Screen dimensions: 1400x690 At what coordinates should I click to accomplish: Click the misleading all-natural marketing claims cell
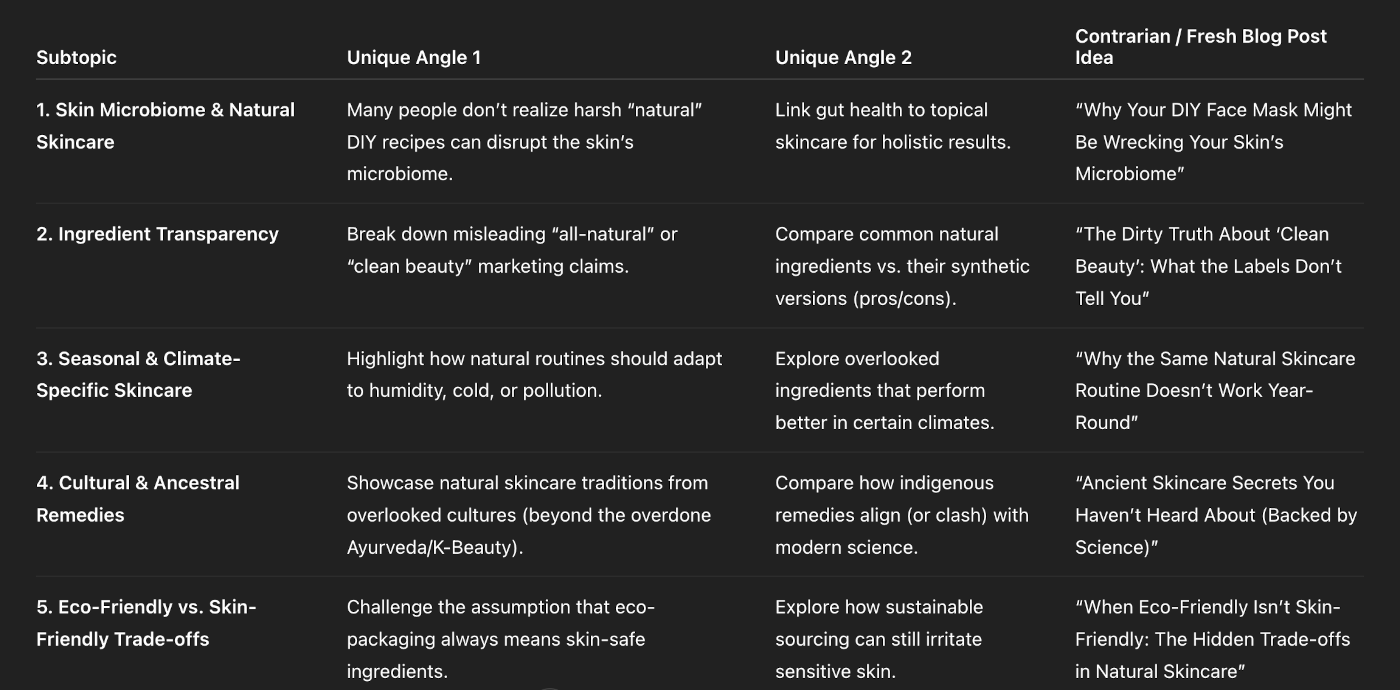click(512, 250)
